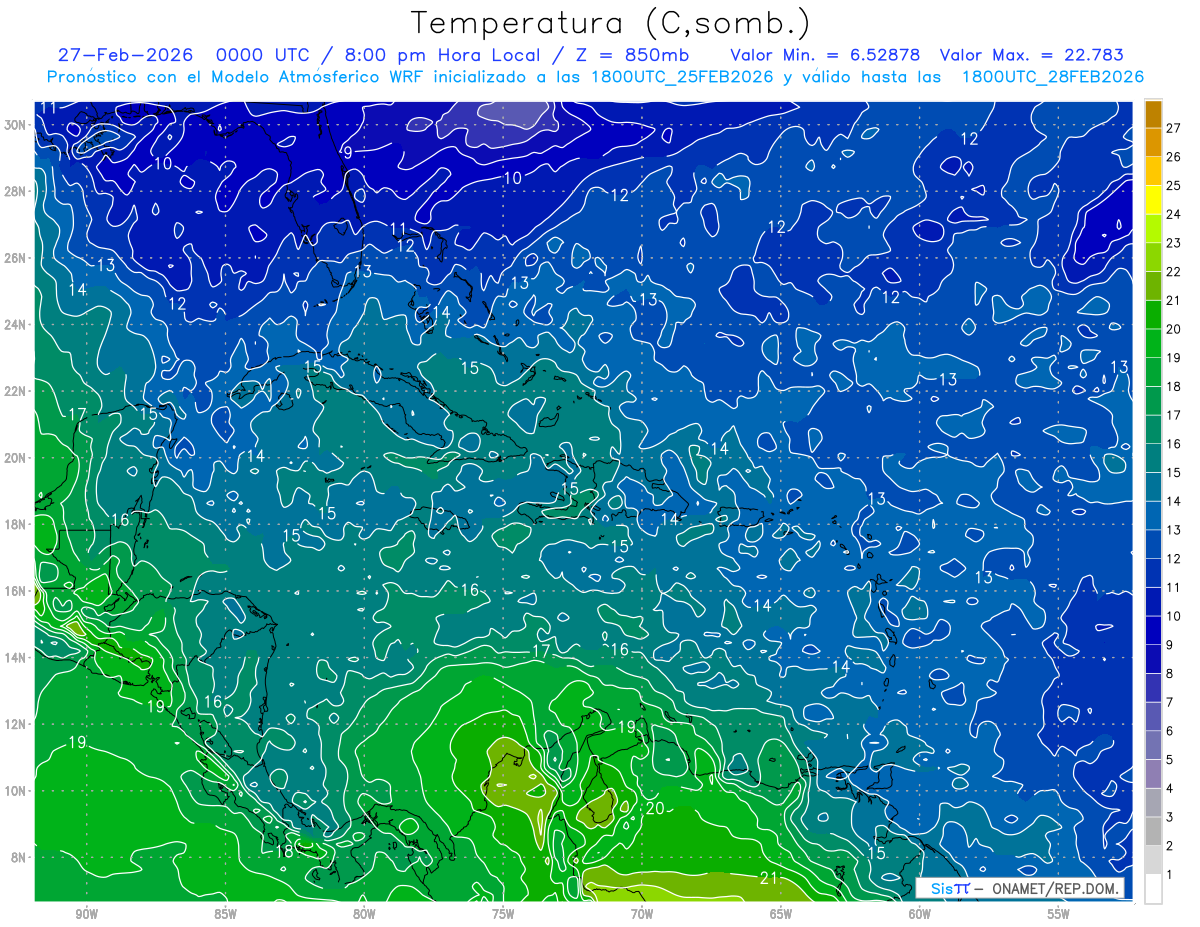Click valid-until time '1800UTC_28FEB2026'
Screen dimensions: 1200x927
pyautogui.click(x=1053, y=77)
